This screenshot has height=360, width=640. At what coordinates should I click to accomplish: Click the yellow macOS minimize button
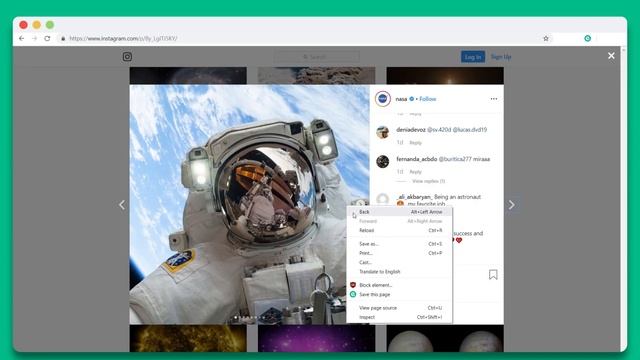[x=37, y=25]
